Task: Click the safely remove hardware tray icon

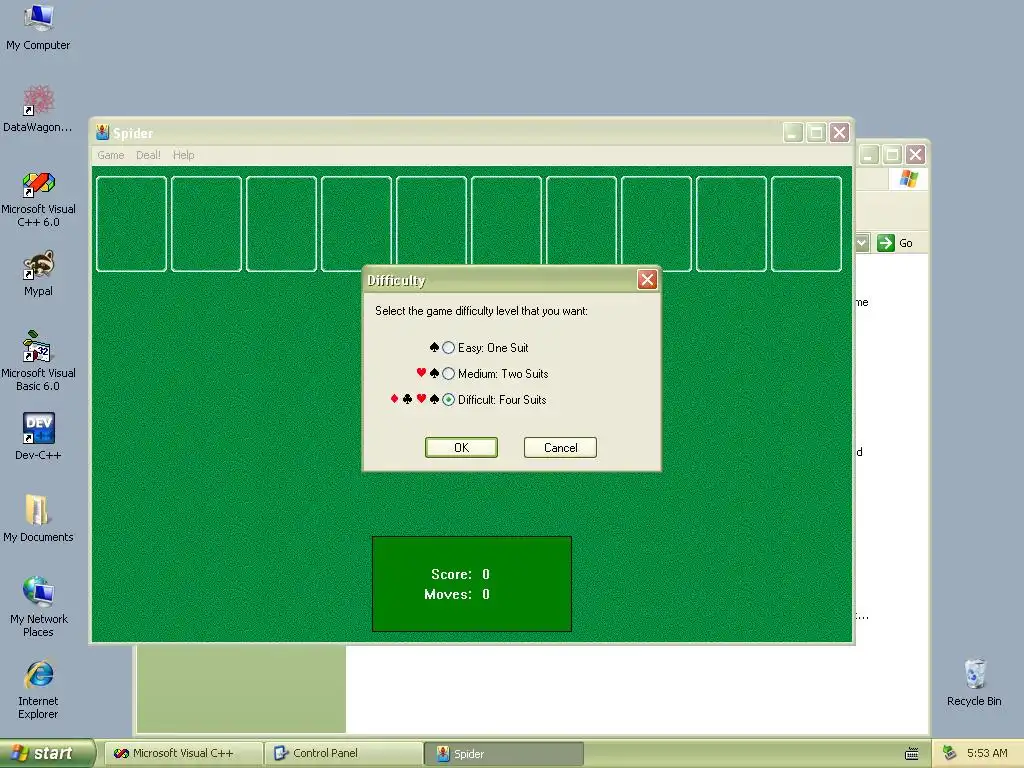Action: point(950,753)
